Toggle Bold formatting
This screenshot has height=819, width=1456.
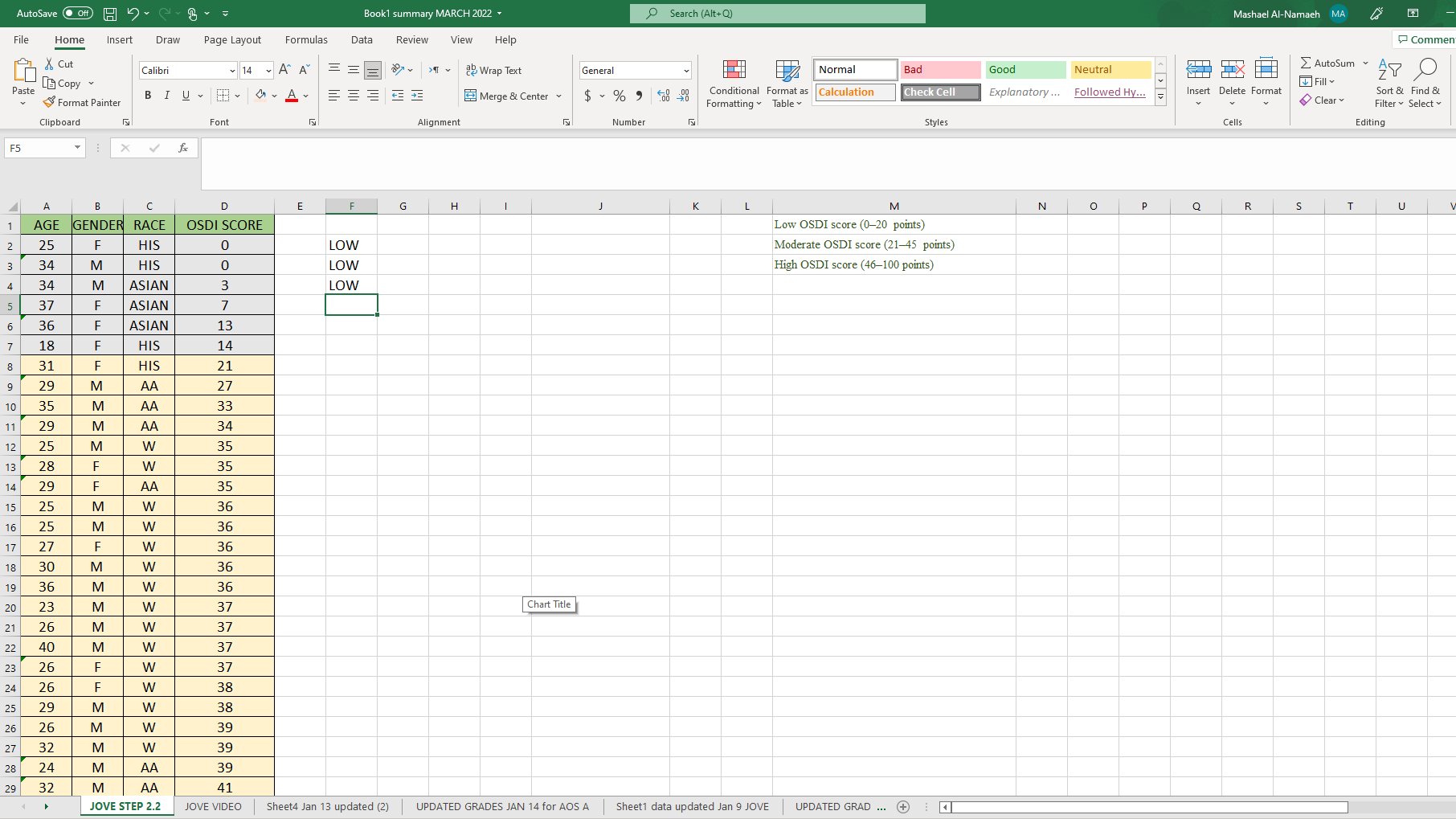[148, 96]
